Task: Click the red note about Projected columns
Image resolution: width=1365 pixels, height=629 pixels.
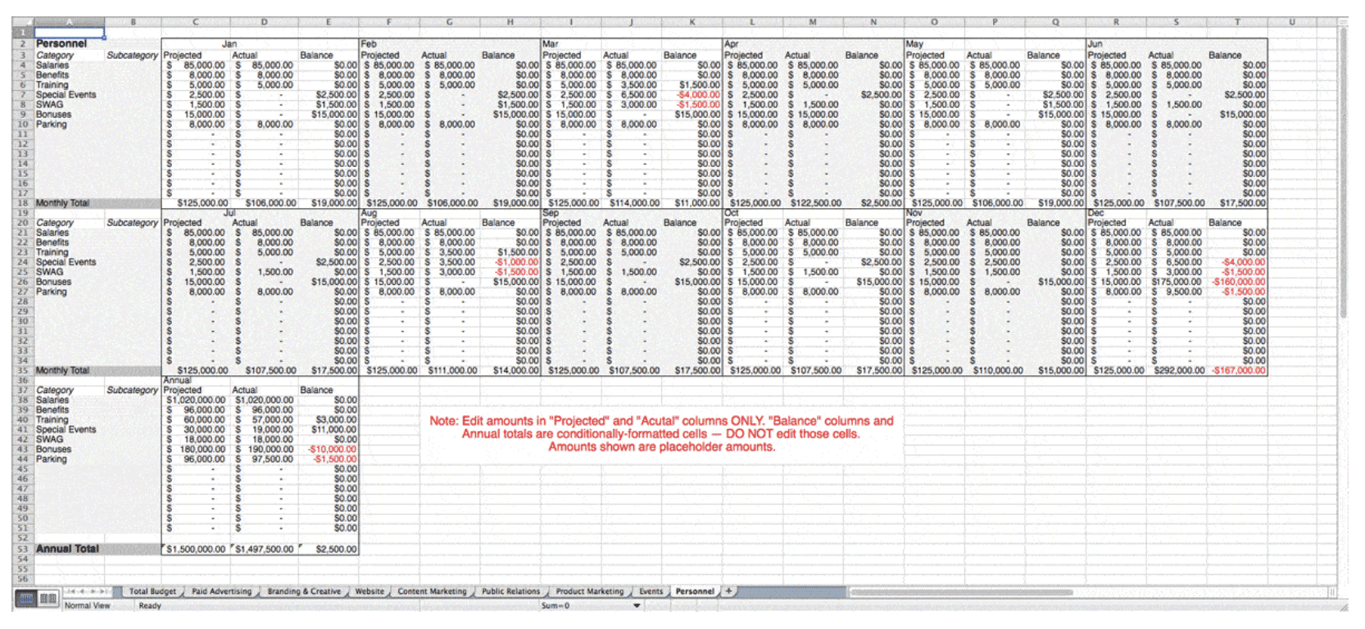Action: pos(661,433)
